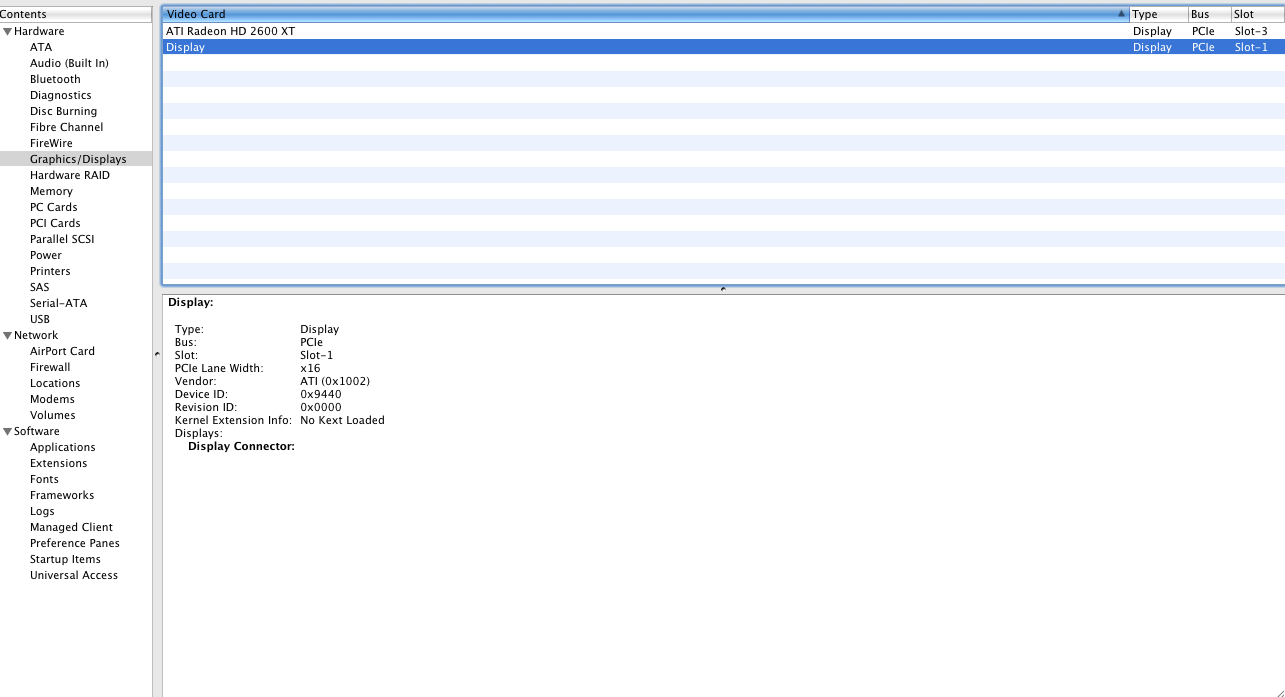The image size is (1285, 697).
Task: Select PCI Cards in the sidebar
Action: (x=55, y=223)
